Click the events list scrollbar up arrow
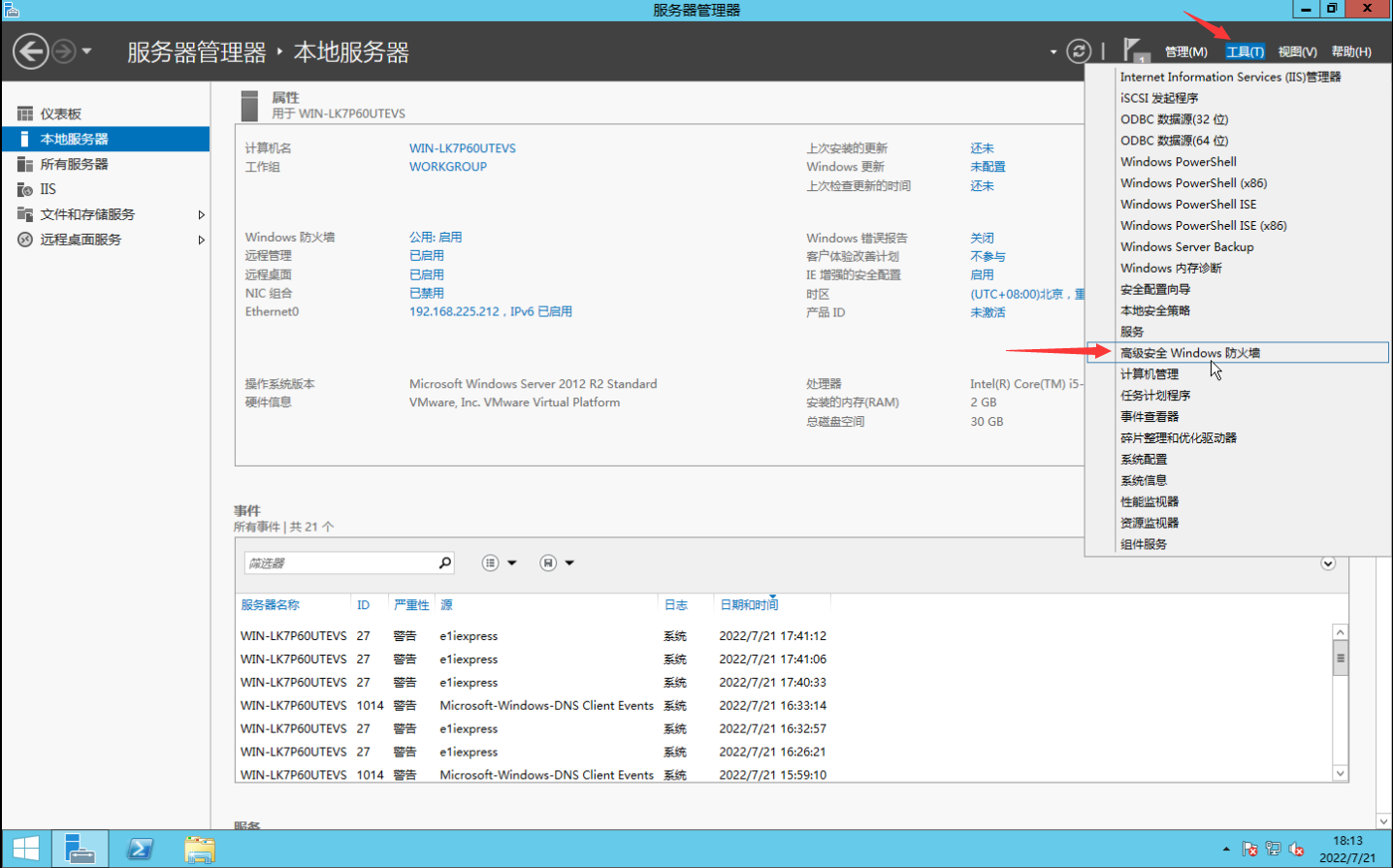Viewport: 1393px width, 868px height. [x=1341, y=632]
